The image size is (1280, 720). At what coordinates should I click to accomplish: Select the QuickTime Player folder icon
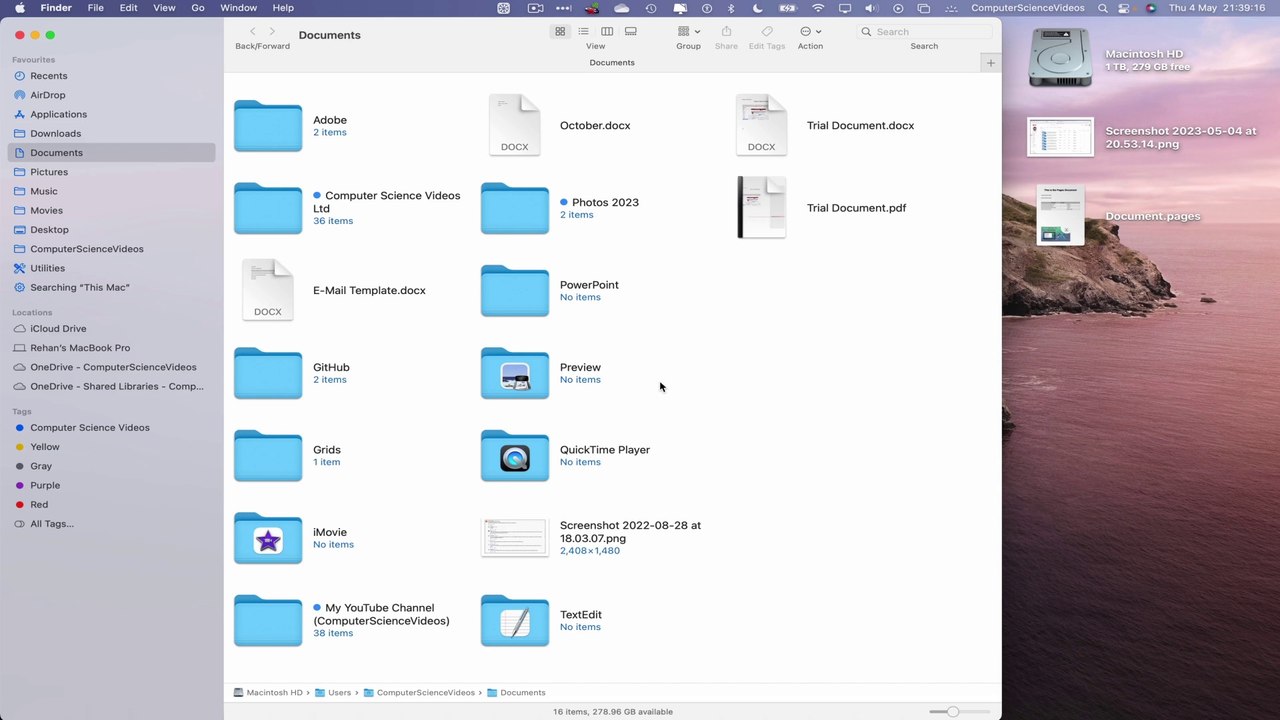click(515, 456)
